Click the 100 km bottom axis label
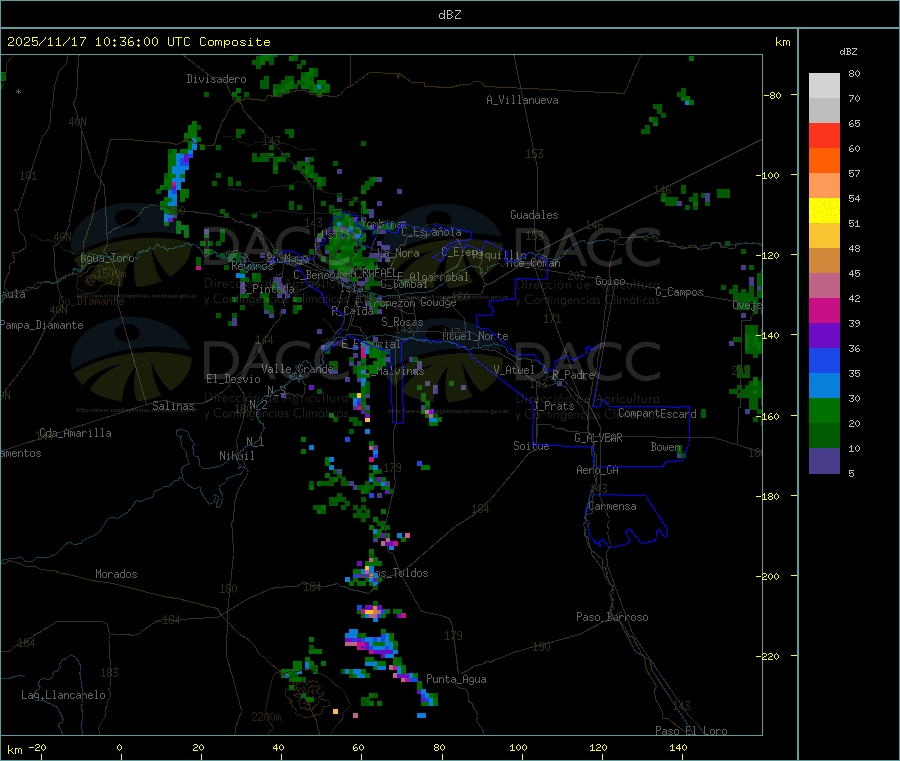 click(518, 747)
